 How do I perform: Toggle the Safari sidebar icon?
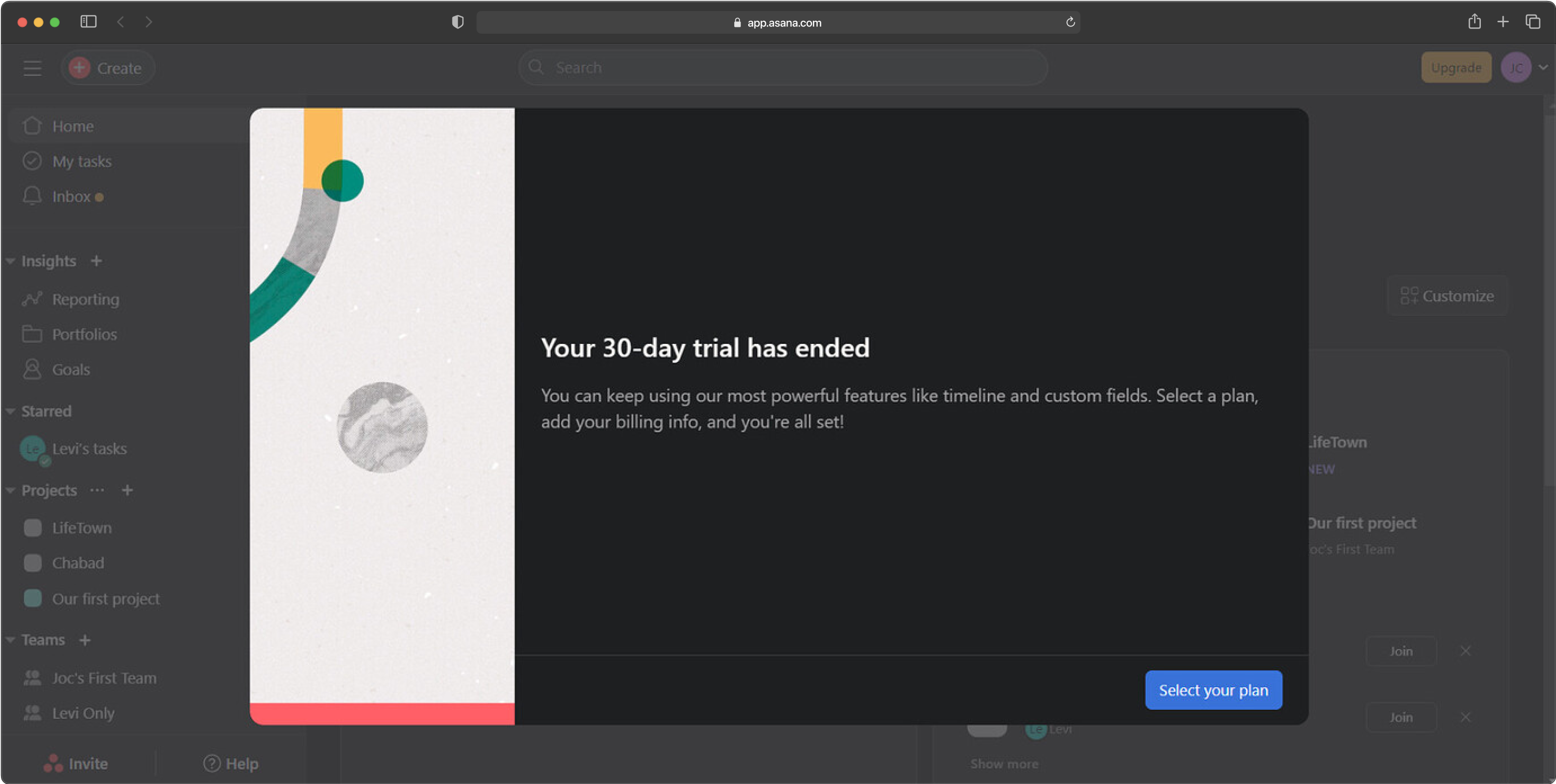point(89,22)
